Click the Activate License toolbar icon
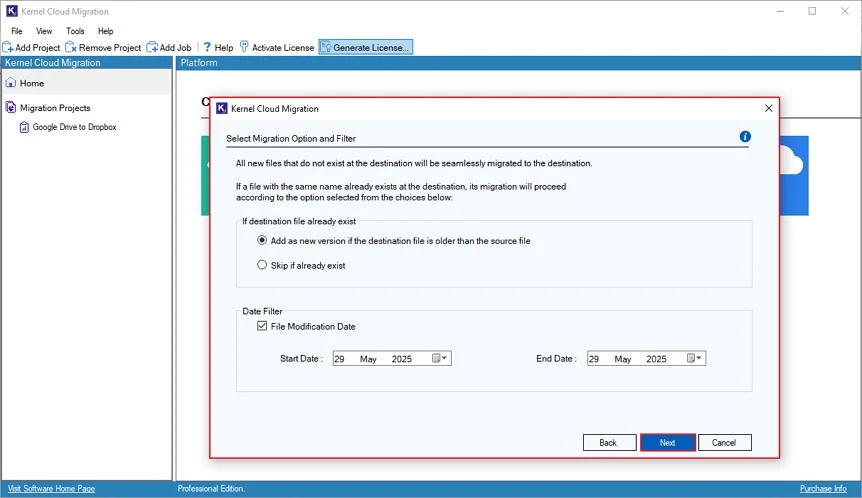The width and height of the screenshot is (862, 498). tap(244, 47)
